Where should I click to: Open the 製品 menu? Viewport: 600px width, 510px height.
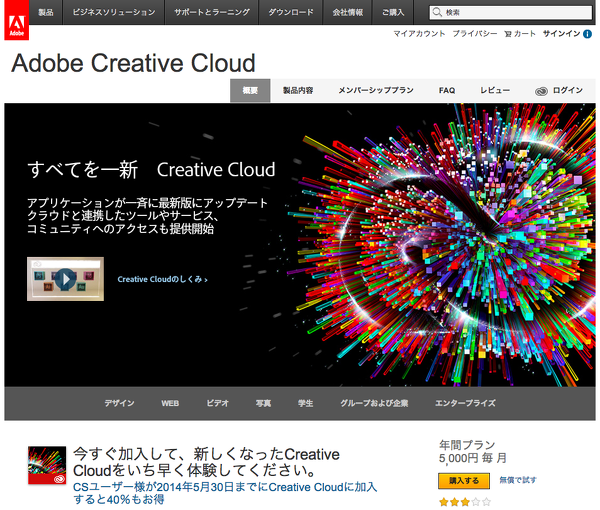pos(46,12)
